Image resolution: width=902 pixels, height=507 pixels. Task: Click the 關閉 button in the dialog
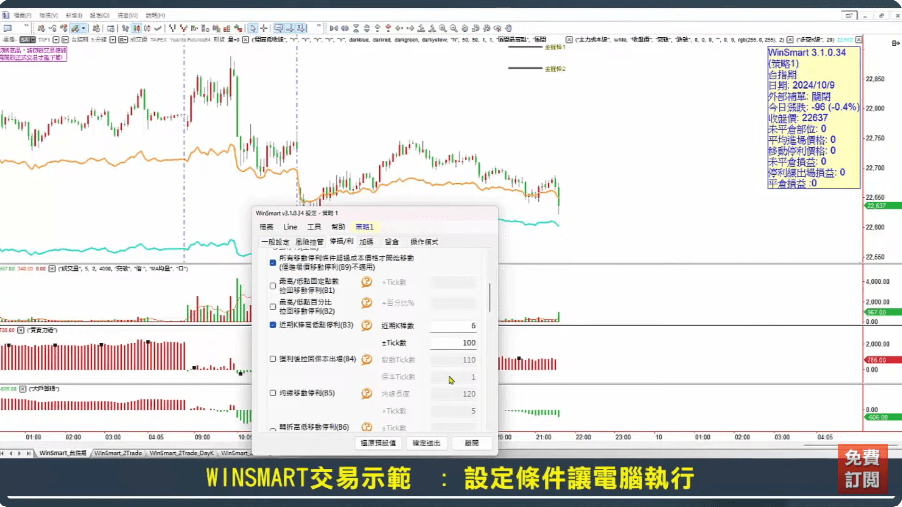coord(472,443)
